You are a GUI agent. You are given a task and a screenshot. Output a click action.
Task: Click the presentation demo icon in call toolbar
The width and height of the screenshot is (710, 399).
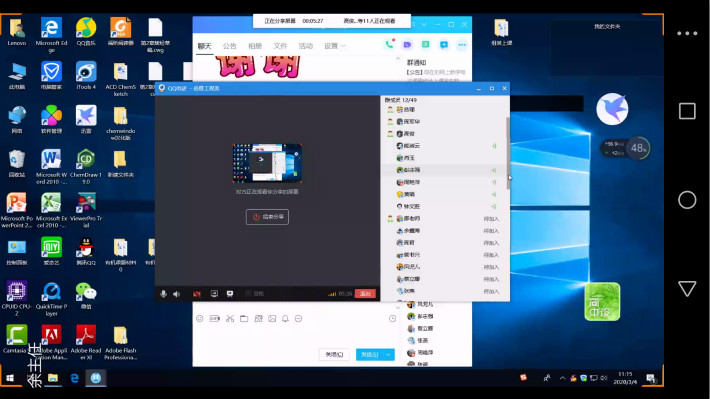coord(230,293)
